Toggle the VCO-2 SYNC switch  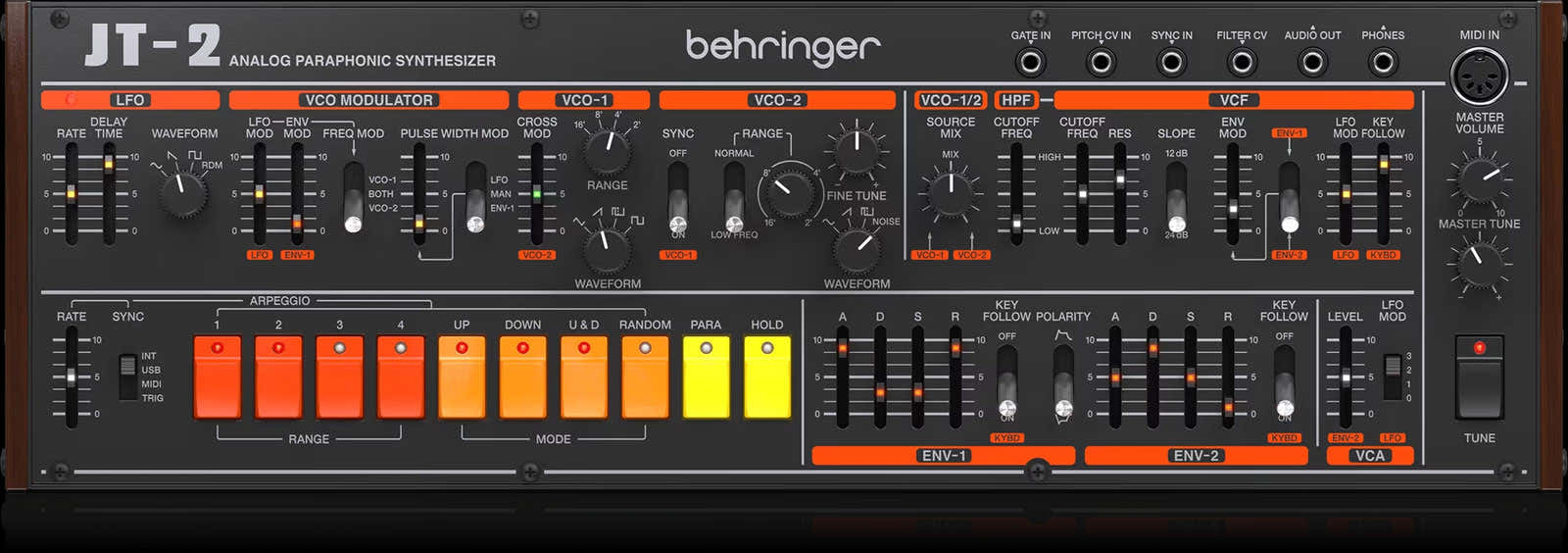(677, 196)
